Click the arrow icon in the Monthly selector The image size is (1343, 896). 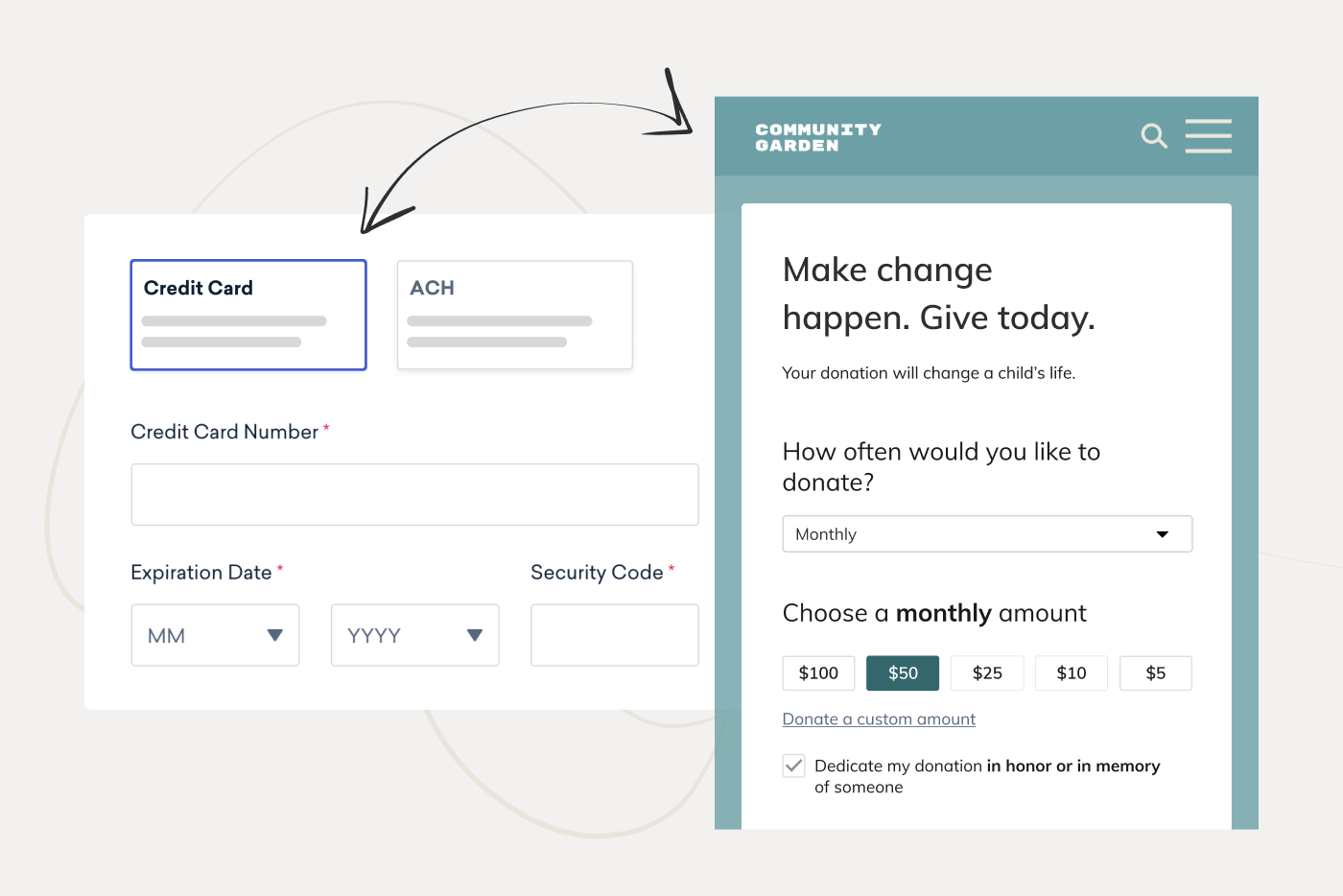point(1164,534)
